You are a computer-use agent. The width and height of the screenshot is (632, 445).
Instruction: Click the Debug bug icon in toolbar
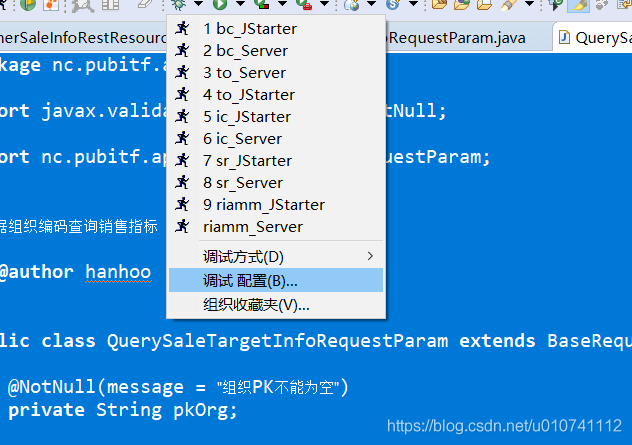[179, 5]
